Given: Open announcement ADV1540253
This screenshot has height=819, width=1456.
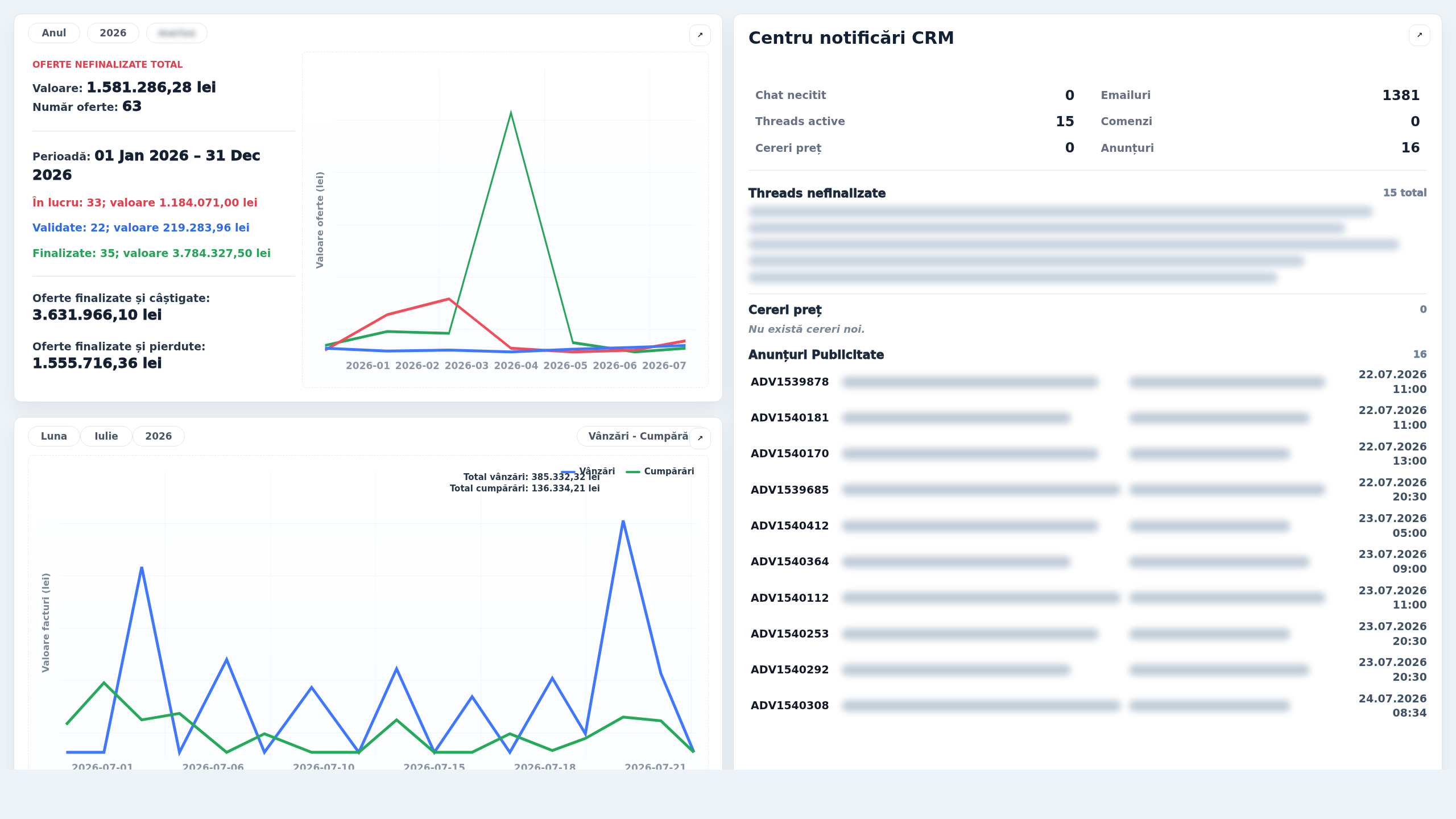Looking at the screenshot, I should point(1087,634).
